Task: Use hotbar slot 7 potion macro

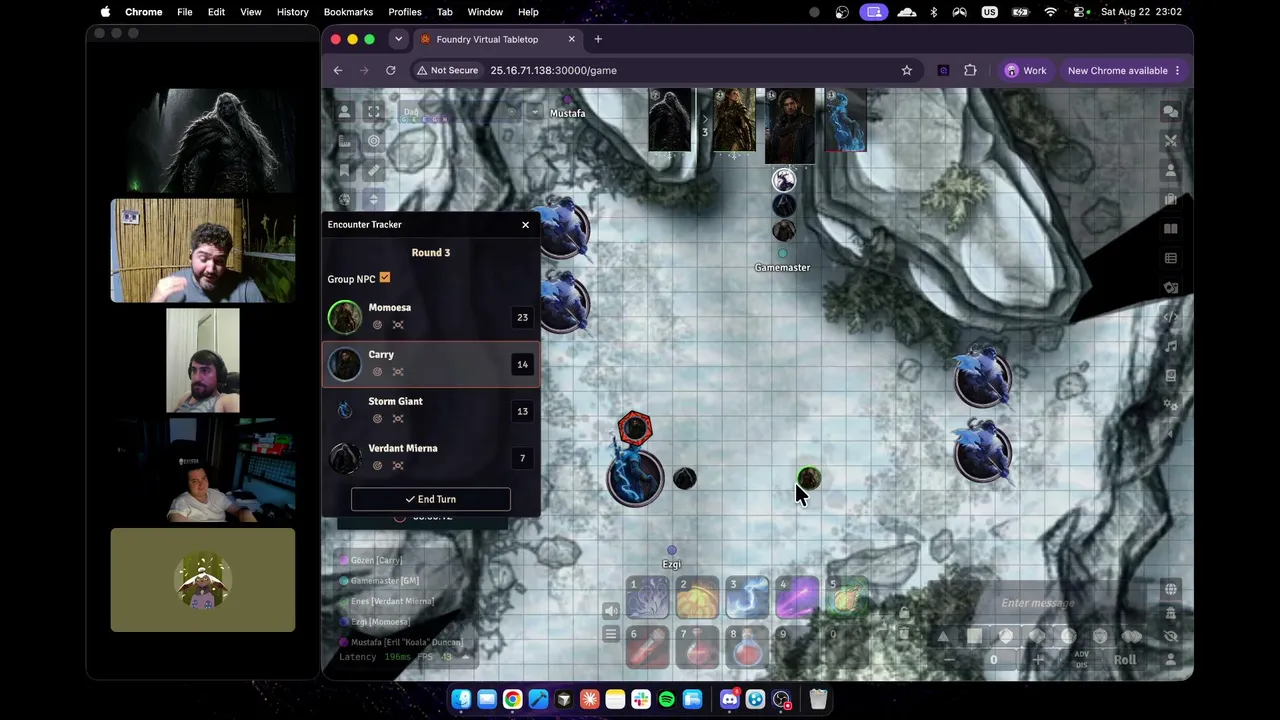Action: point(698,647)
